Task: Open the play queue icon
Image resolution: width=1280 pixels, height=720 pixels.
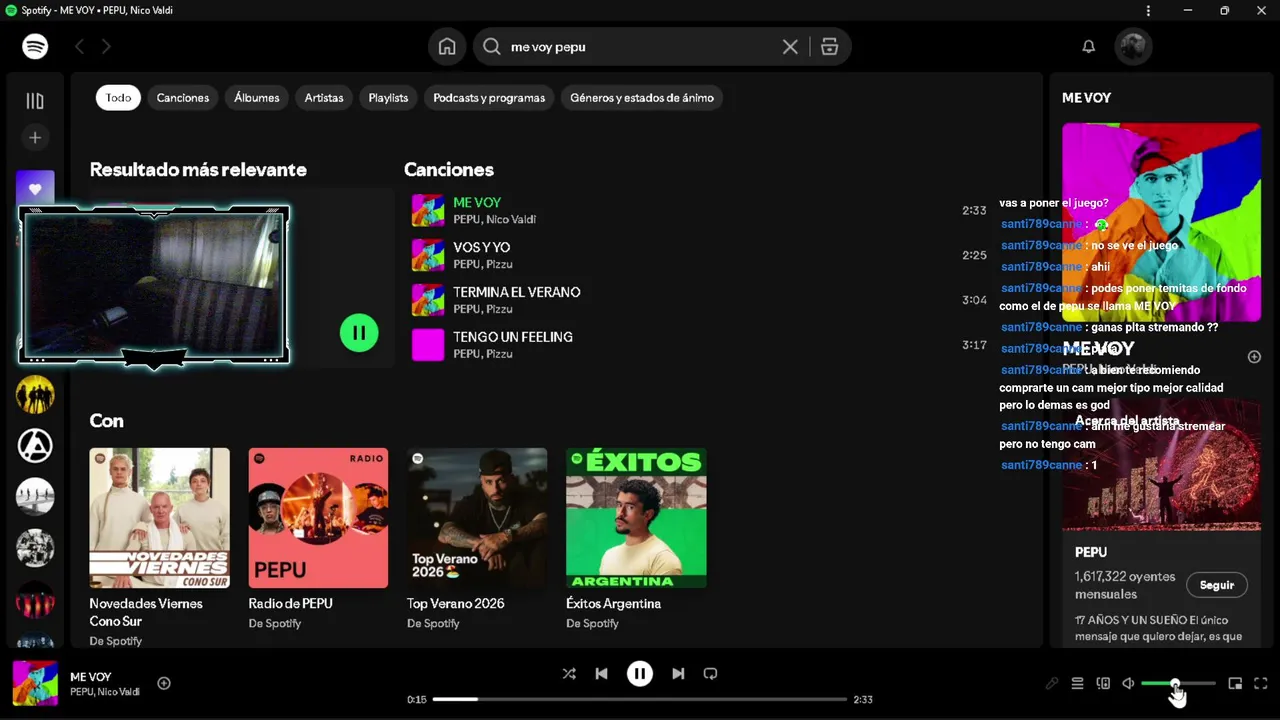Action: pos(1077,683)
